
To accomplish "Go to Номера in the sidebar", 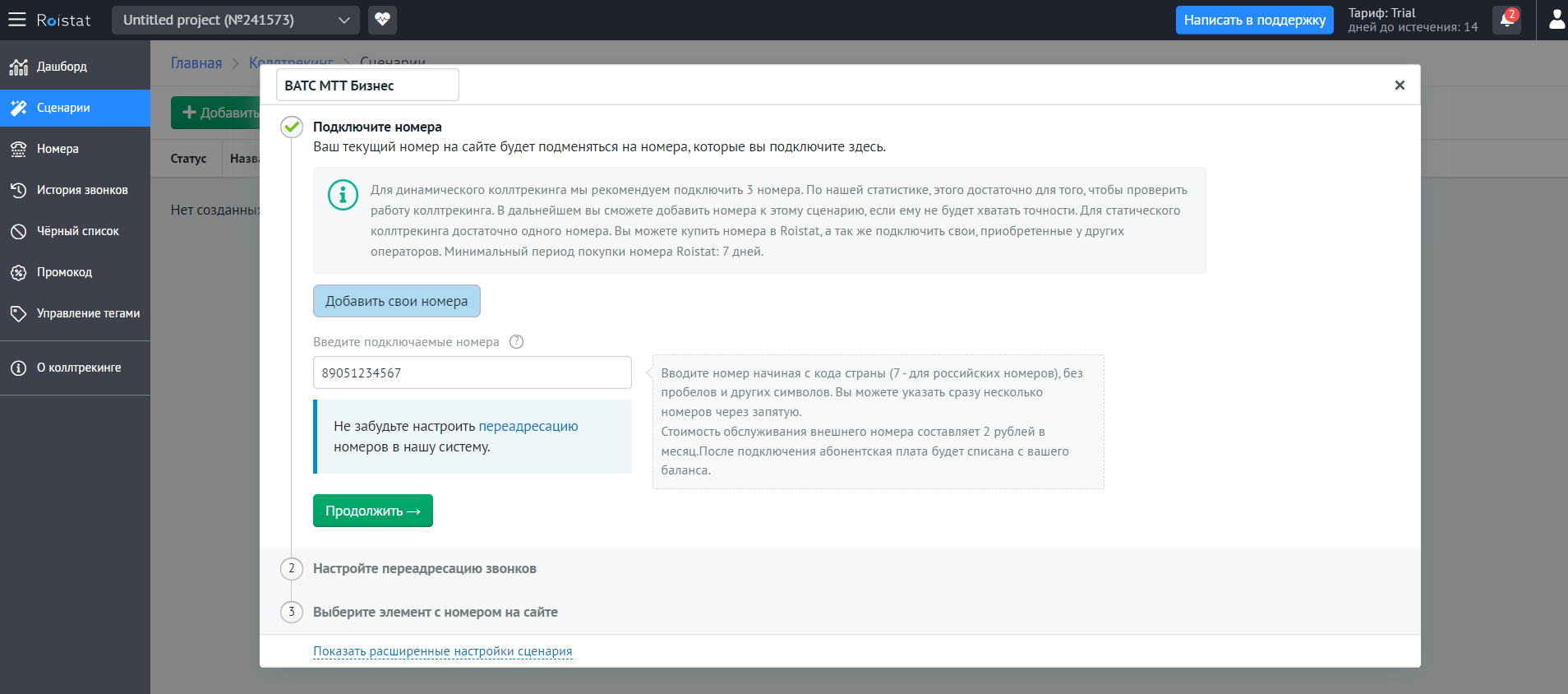I will [x=58, y=149].
